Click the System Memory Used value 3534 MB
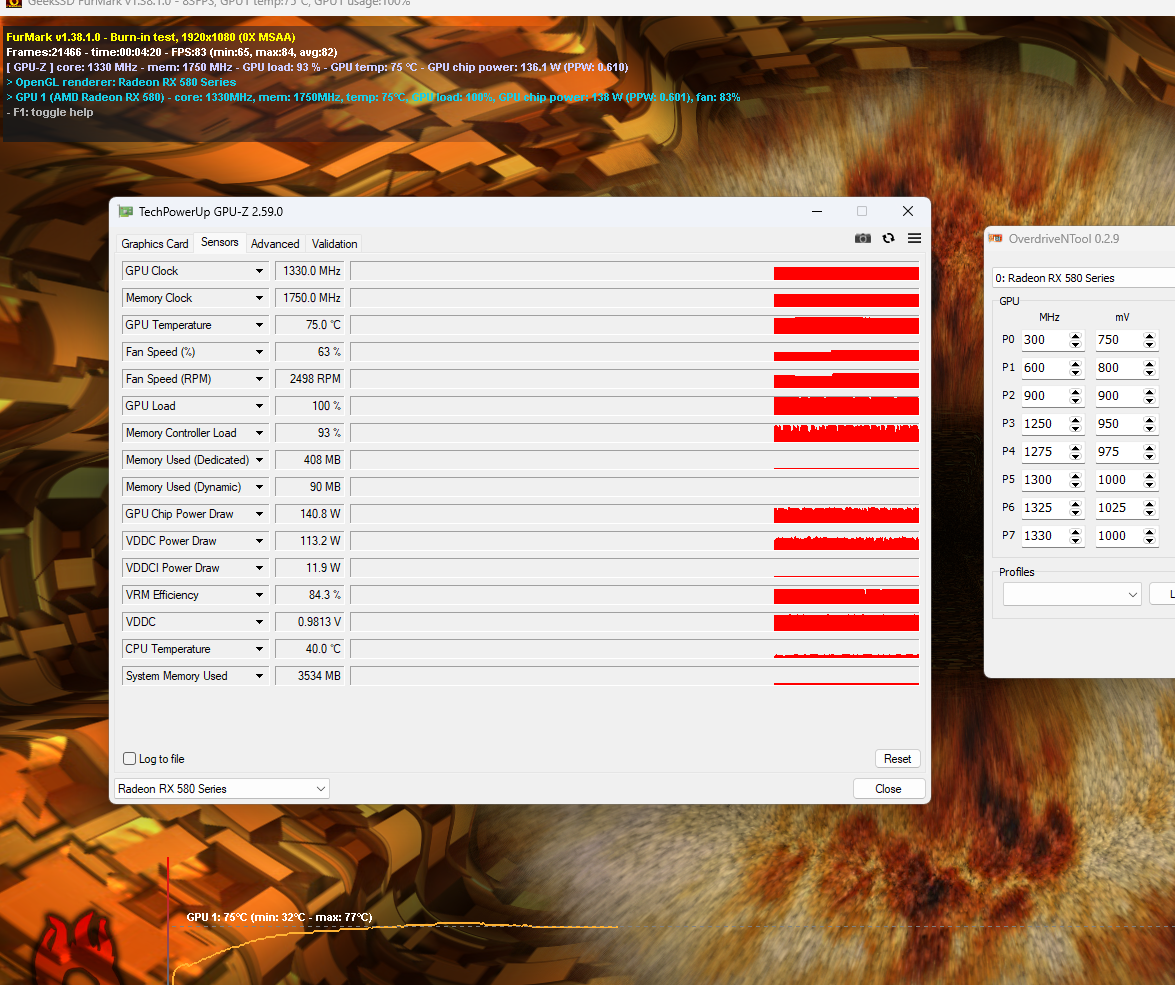 click(309, 675)
